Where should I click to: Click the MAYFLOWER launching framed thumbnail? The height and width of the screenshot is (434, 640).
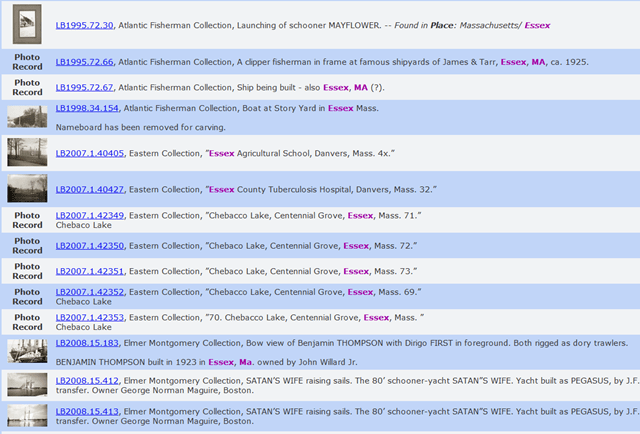27,24
